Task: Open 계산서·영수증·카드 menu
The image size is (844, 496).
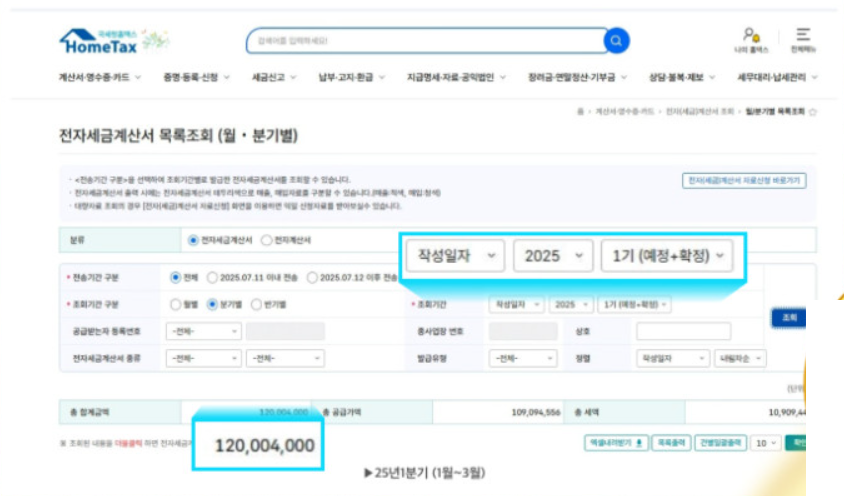Action: pyautogui.click(x=100, y=78)
